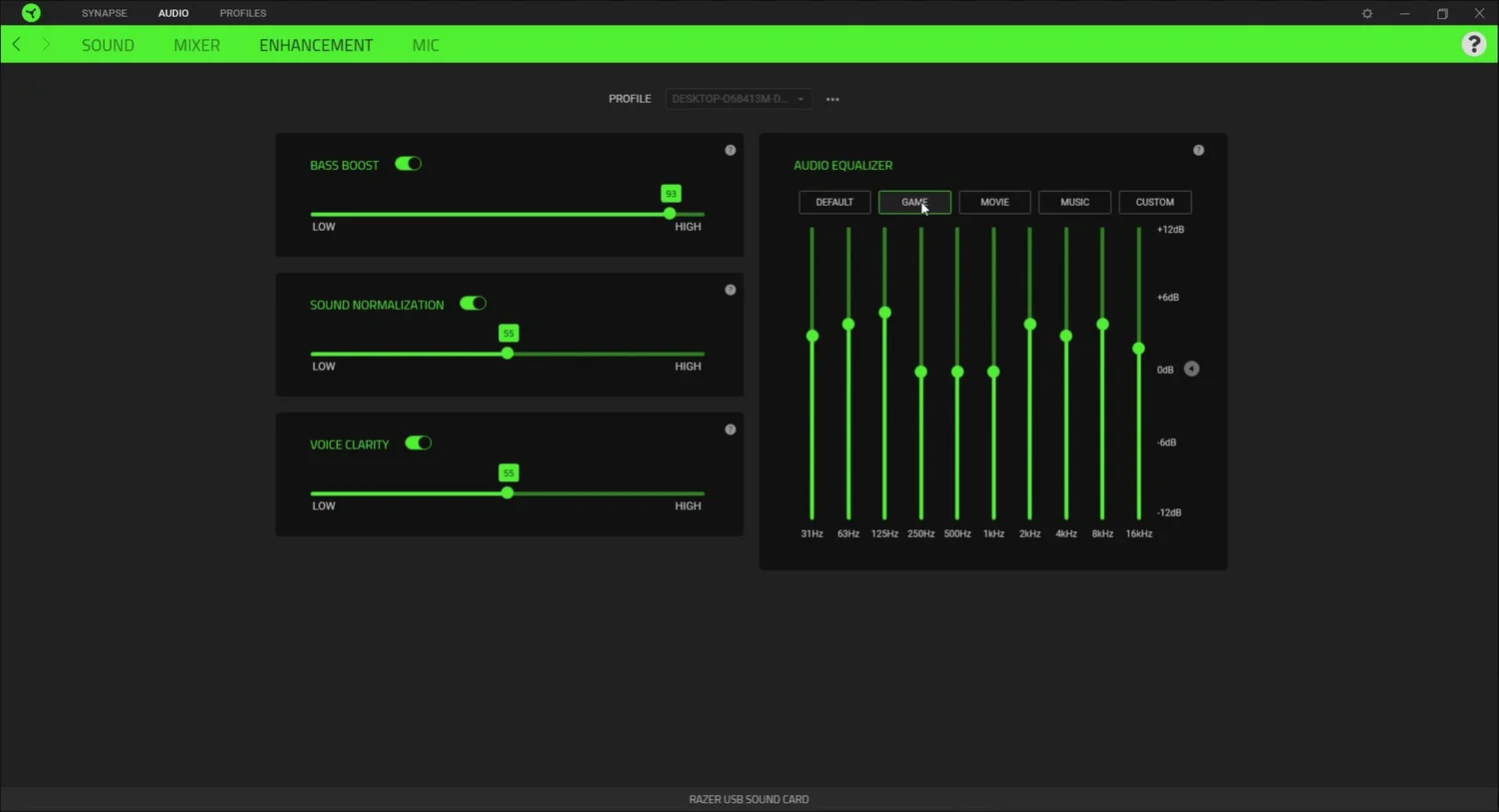Go back with the left arrow
1499x812 pixels.
point(16,44)
